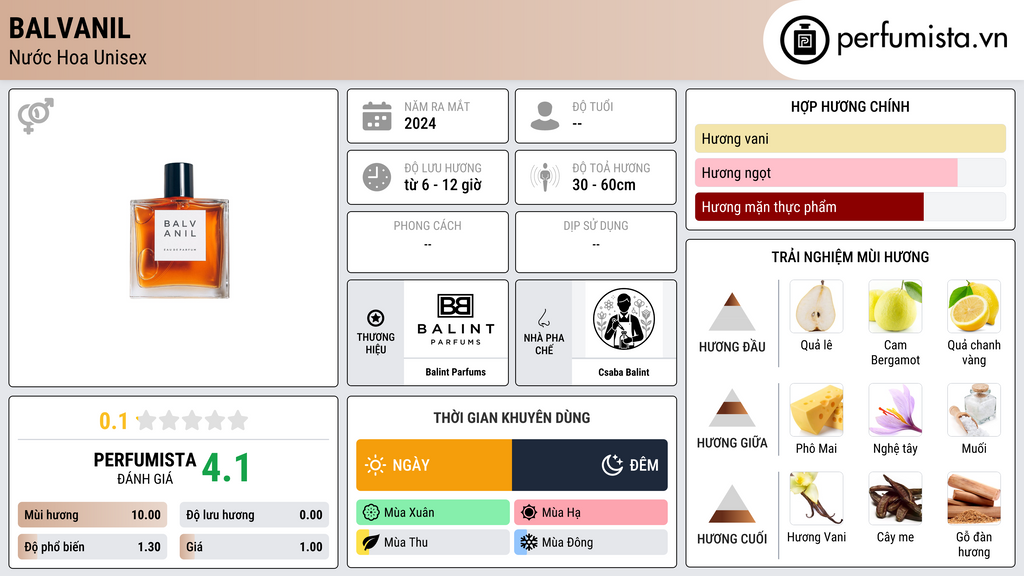This screenshot has height=576, width=1024.
Task: Open the Nghệ tây saffron image
Action: pos(895,410)
